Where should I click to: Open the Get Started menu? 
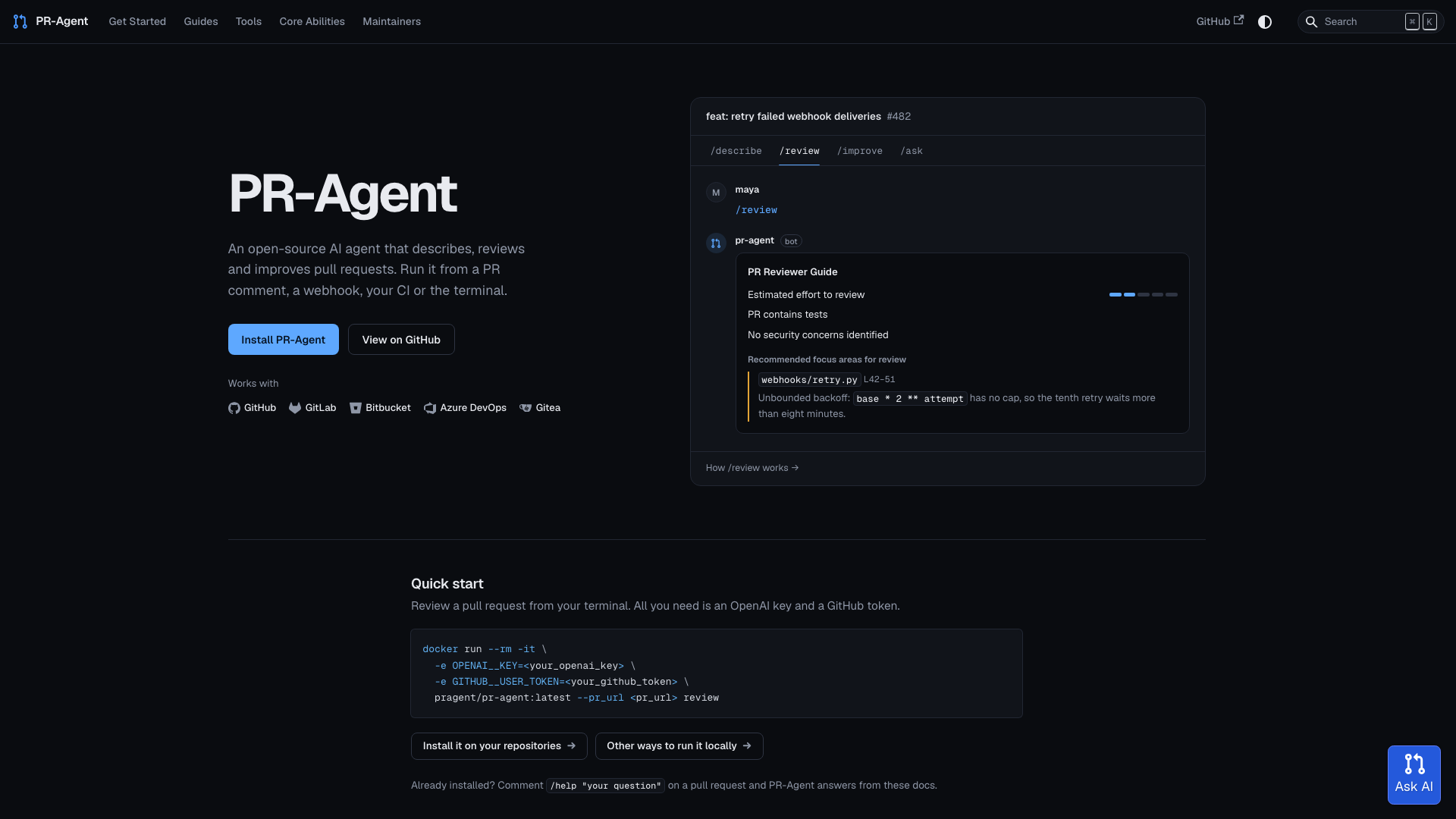(x=137, y=21)
